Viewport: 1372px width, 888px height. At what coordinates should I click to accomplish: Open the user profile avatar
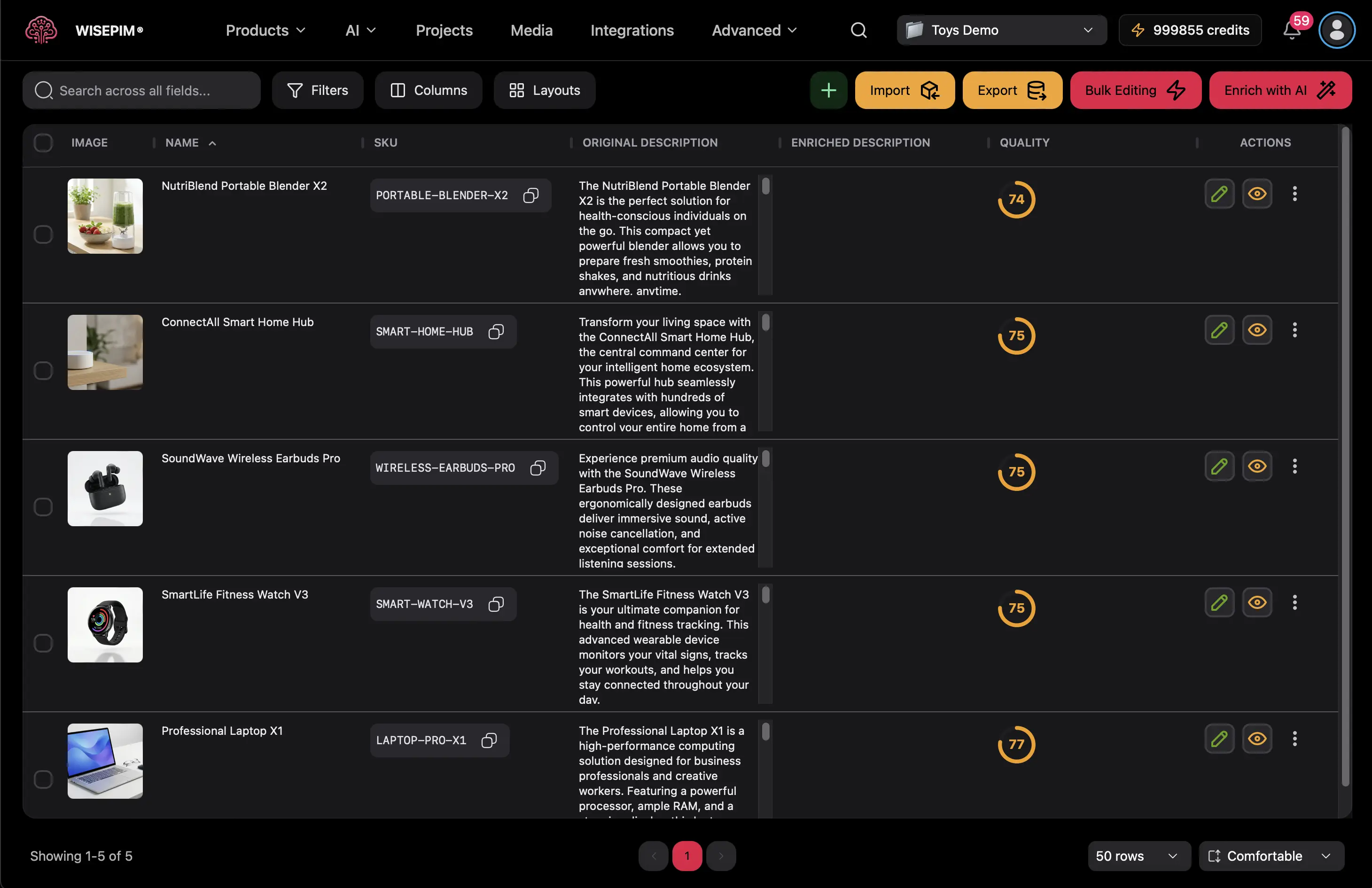[x=1336, y=31]
